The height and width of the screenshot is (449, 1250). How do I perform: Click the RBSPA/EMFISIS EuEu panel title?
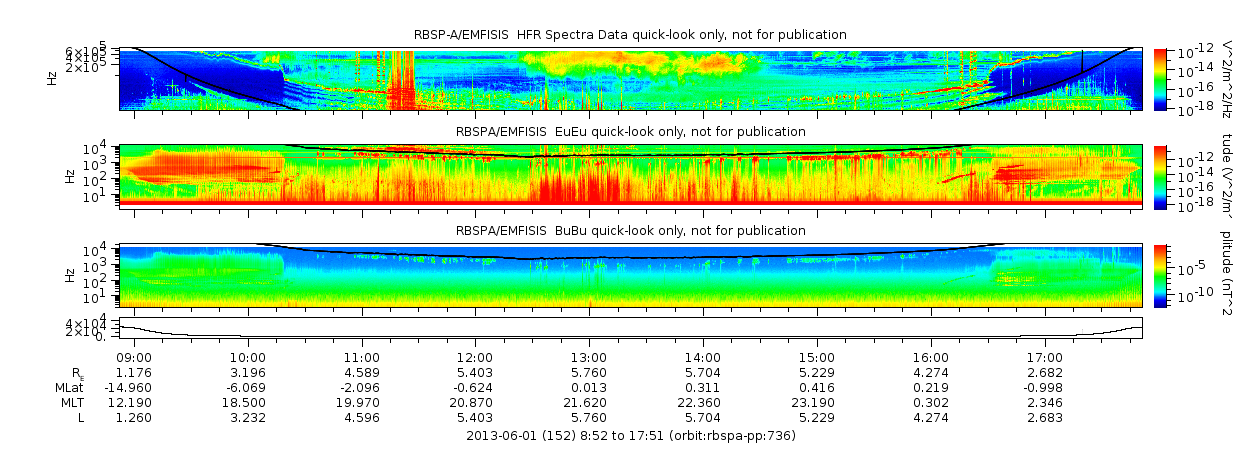click(x=630, y=132)
